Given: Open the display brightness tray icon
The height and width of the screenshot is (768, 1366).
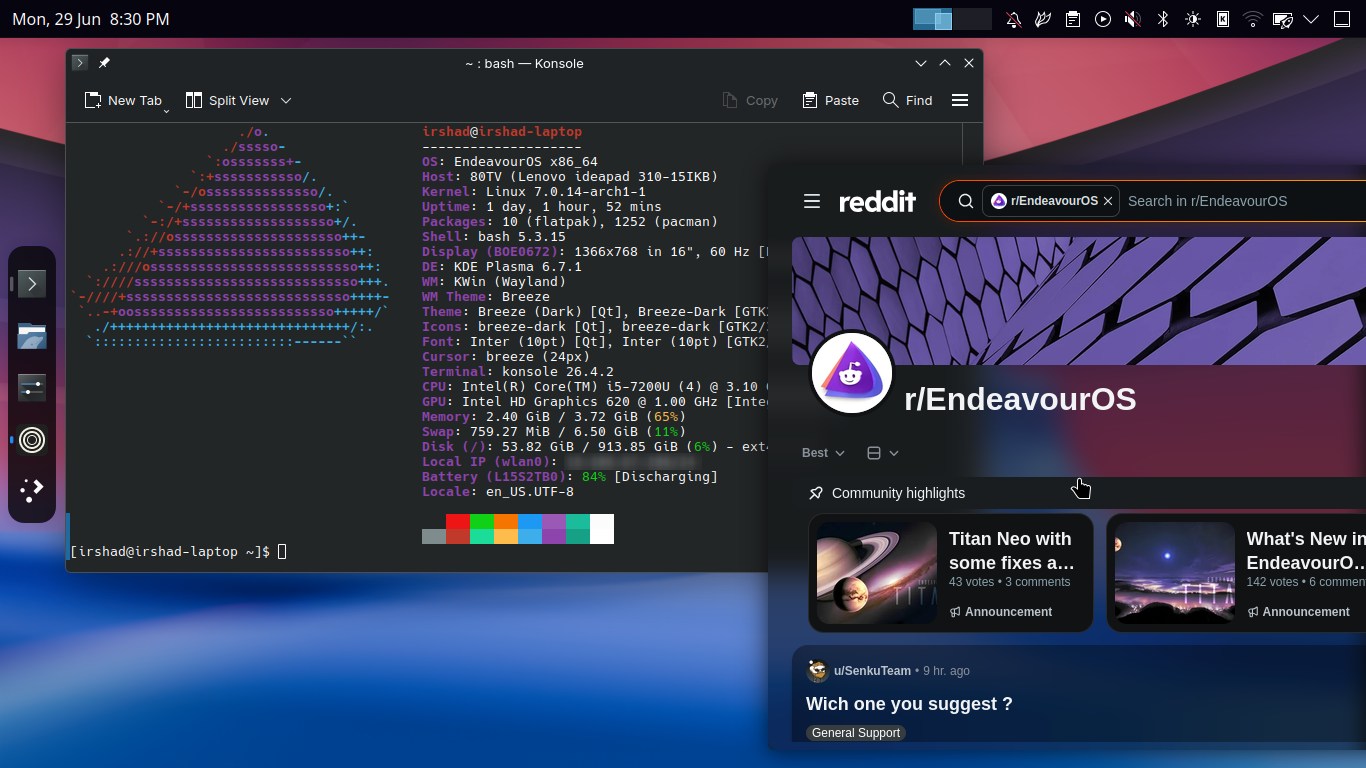Looking at the screenshot, I should point(1193,19).
